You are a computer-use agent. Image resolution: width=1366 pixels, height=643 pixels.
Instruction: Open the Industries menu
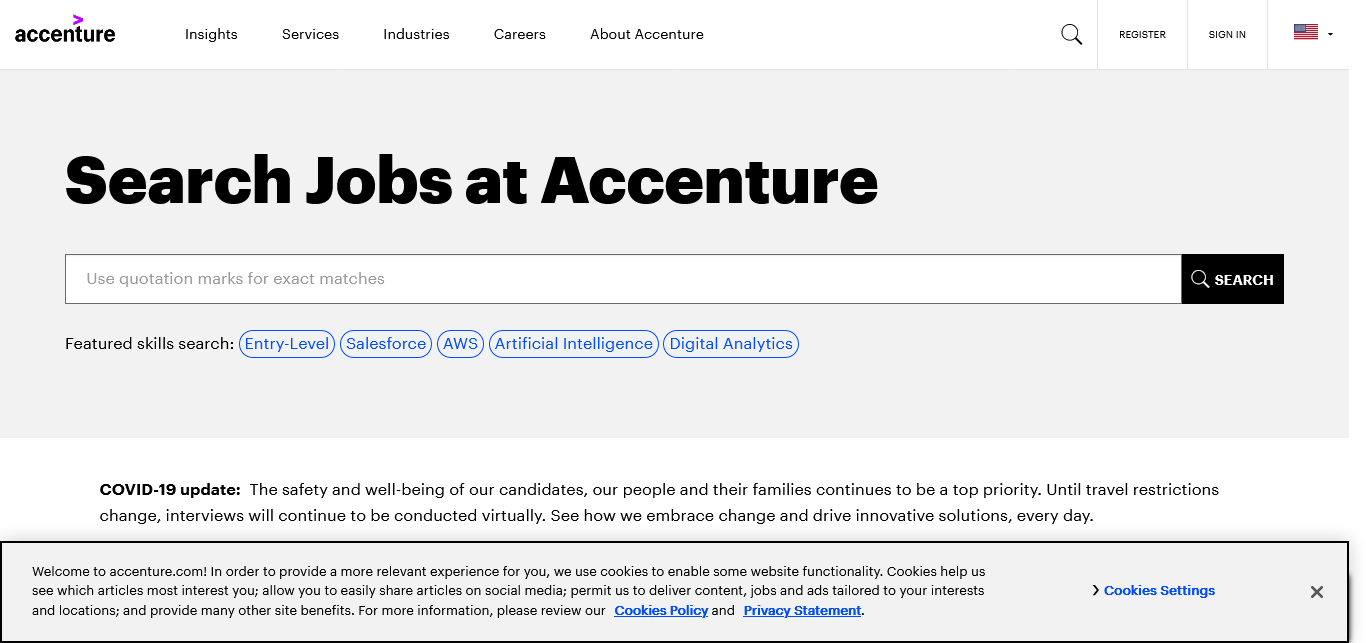416,34
